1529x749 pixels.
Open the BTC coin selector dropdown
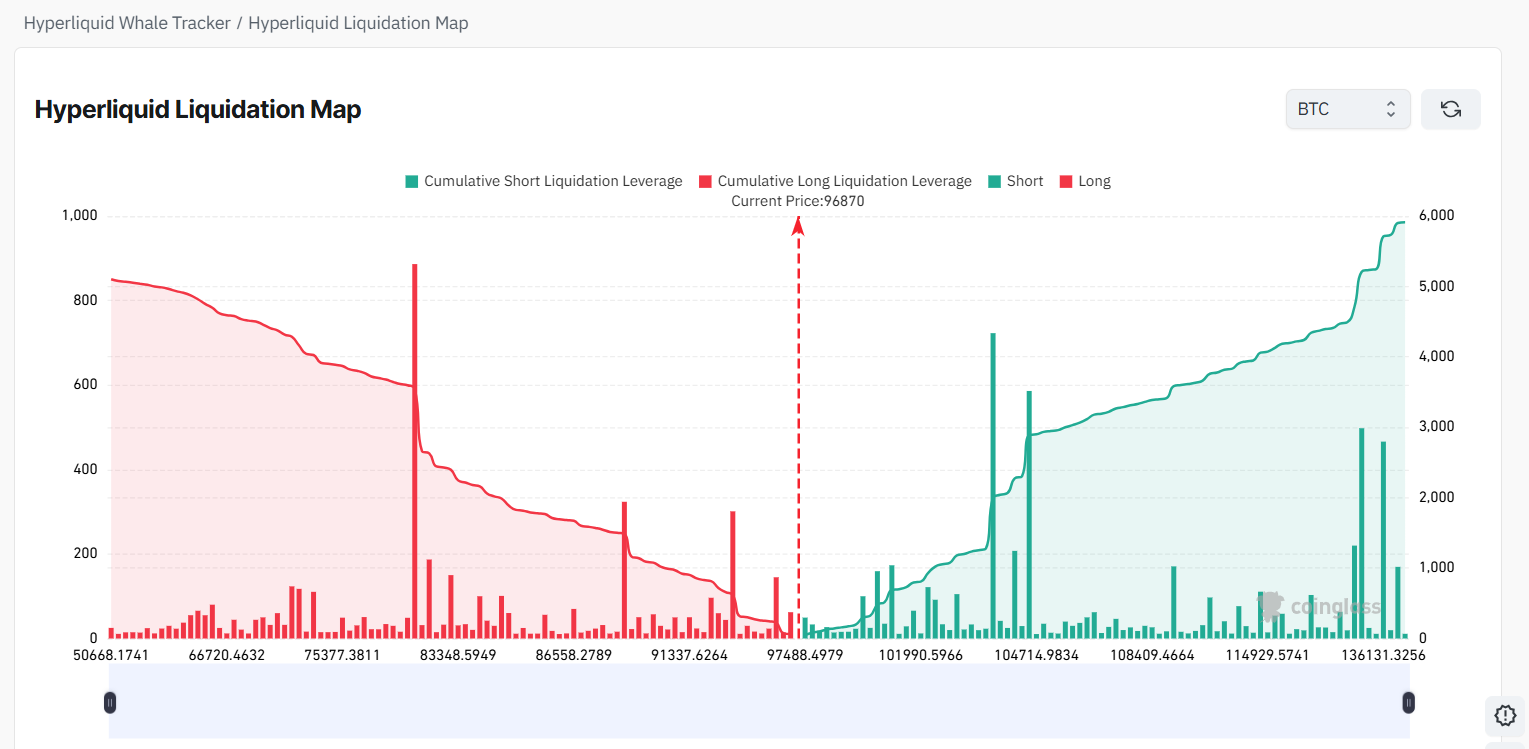point(1347,109)
